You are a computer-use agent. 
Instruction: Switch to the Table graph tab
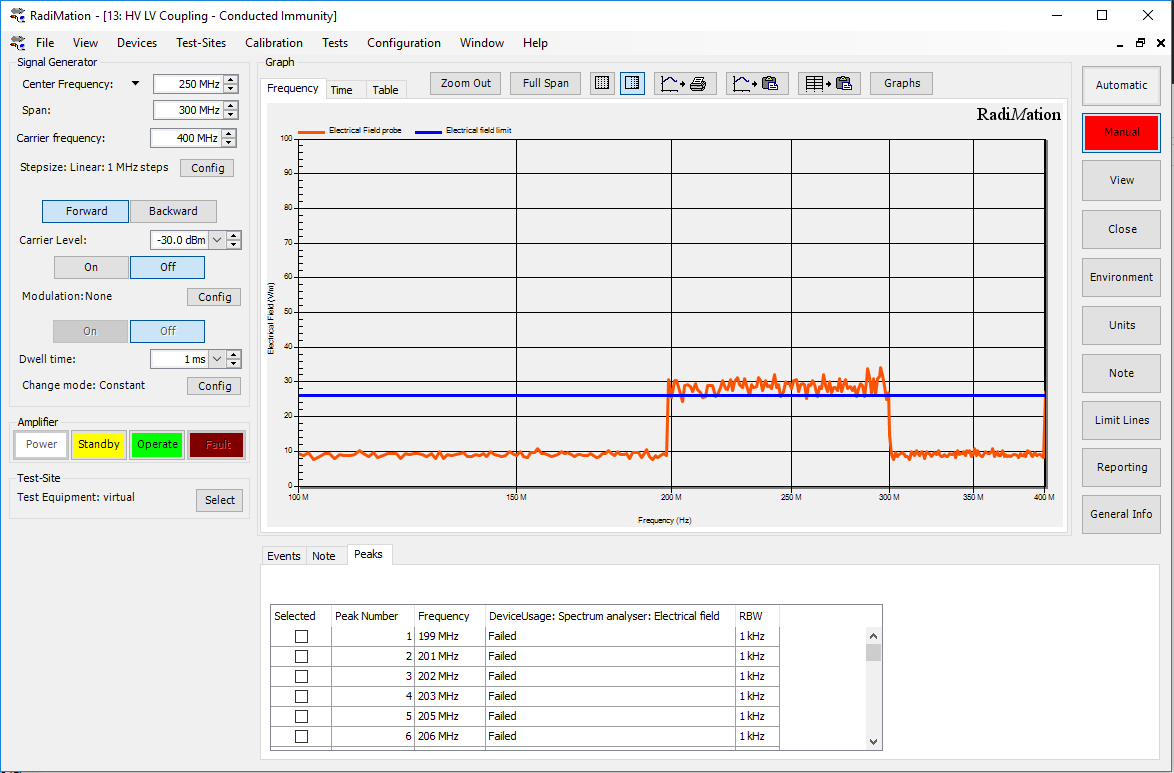[386, 90]
